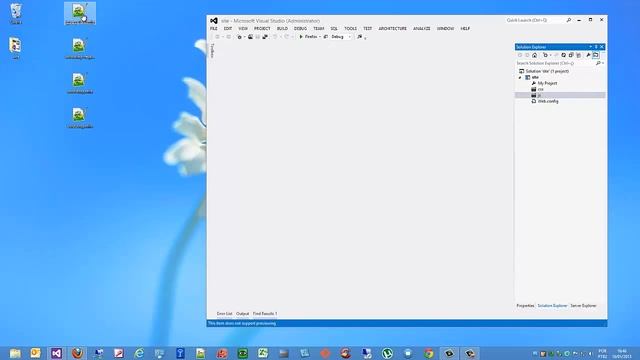Click the Firefox taskbar icon

click(x=77, y=353)
